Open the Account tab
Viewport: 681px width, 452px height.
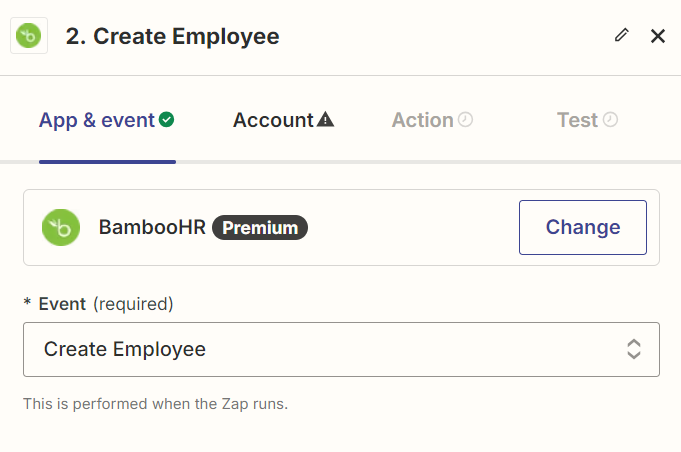273,120
